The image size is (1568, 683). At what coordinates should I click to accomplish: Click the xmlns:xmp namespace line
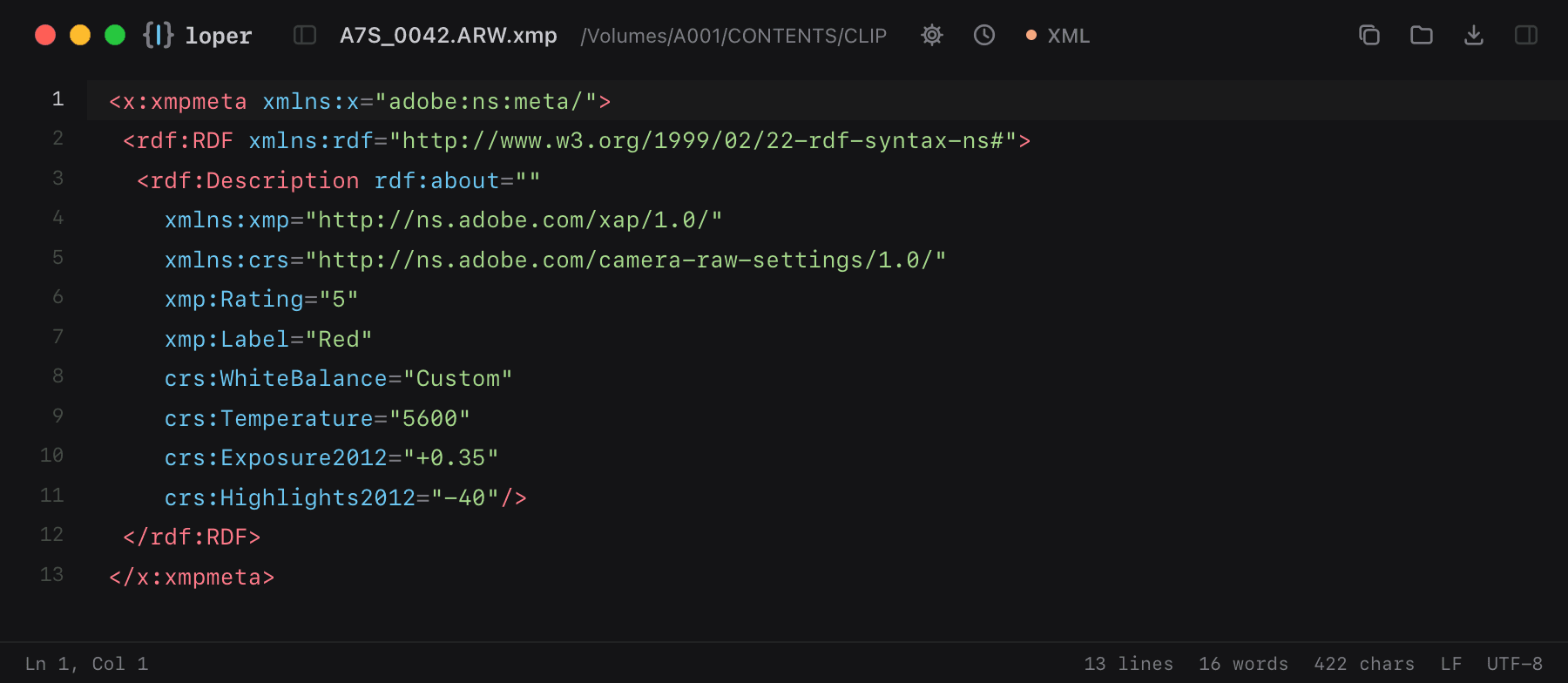click(443, 220)
